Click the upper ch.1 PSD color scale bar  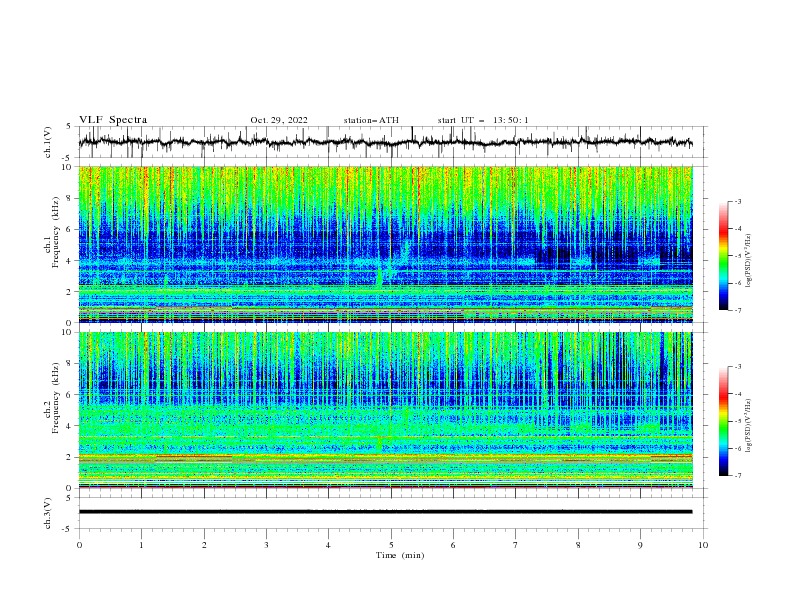pyautogui.click(x=724, y=256)
